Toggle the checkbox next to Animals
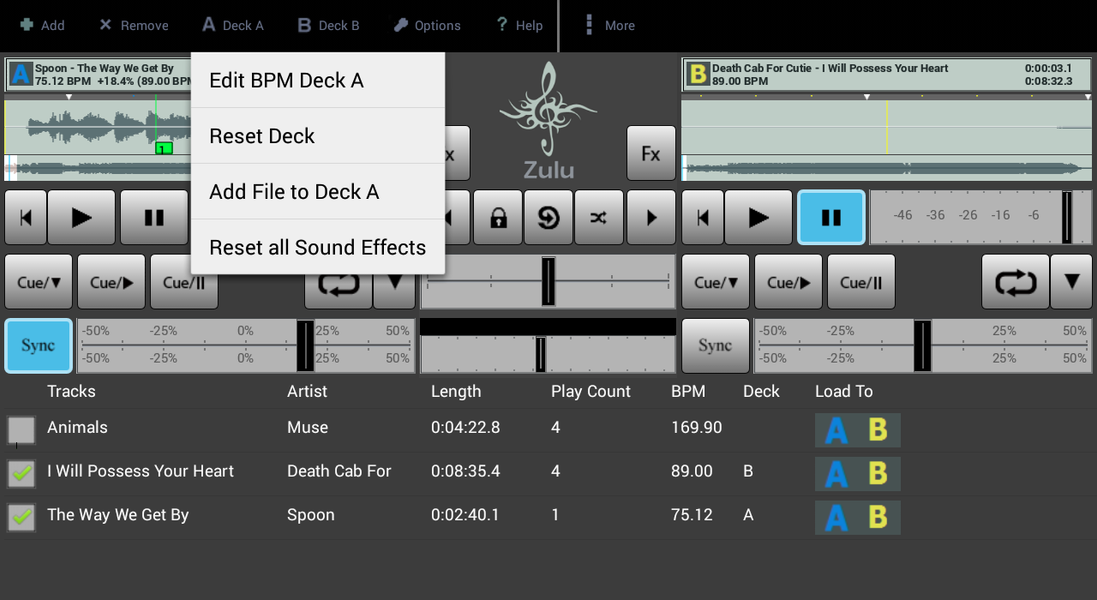This screenshot has width=1097, height=600. (x=21, y=430)
